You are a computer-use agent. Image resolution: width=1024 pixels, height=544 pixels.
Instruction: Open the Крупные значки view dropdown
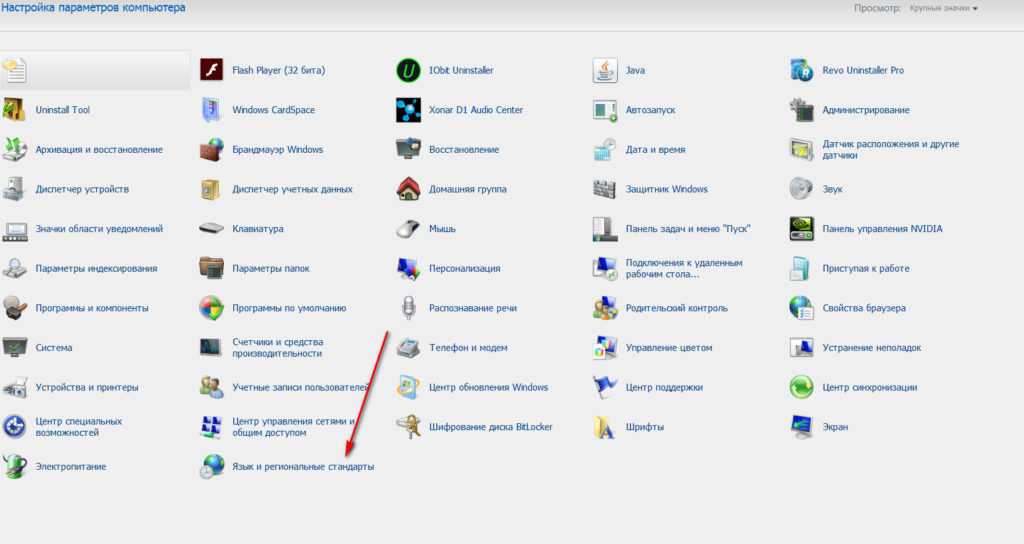(x=943, y=9)
